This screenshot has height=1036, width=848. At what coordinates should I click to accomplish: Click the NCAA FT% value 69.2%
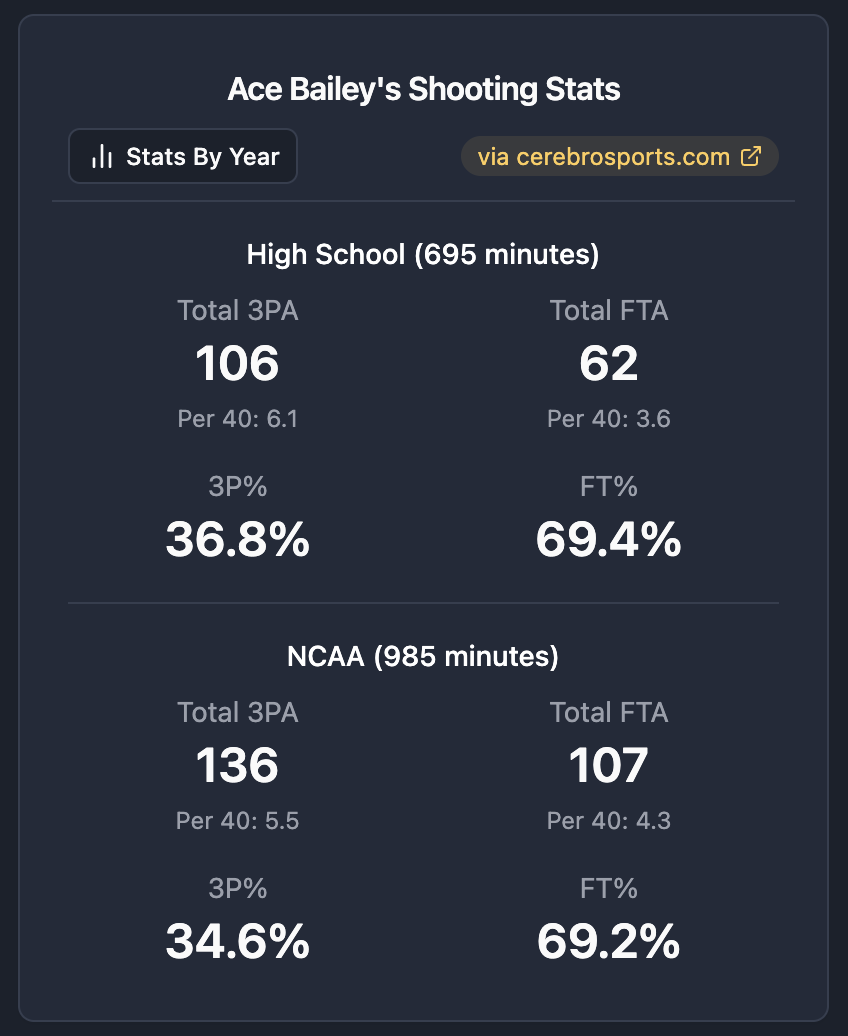click(x=608, y=942)
